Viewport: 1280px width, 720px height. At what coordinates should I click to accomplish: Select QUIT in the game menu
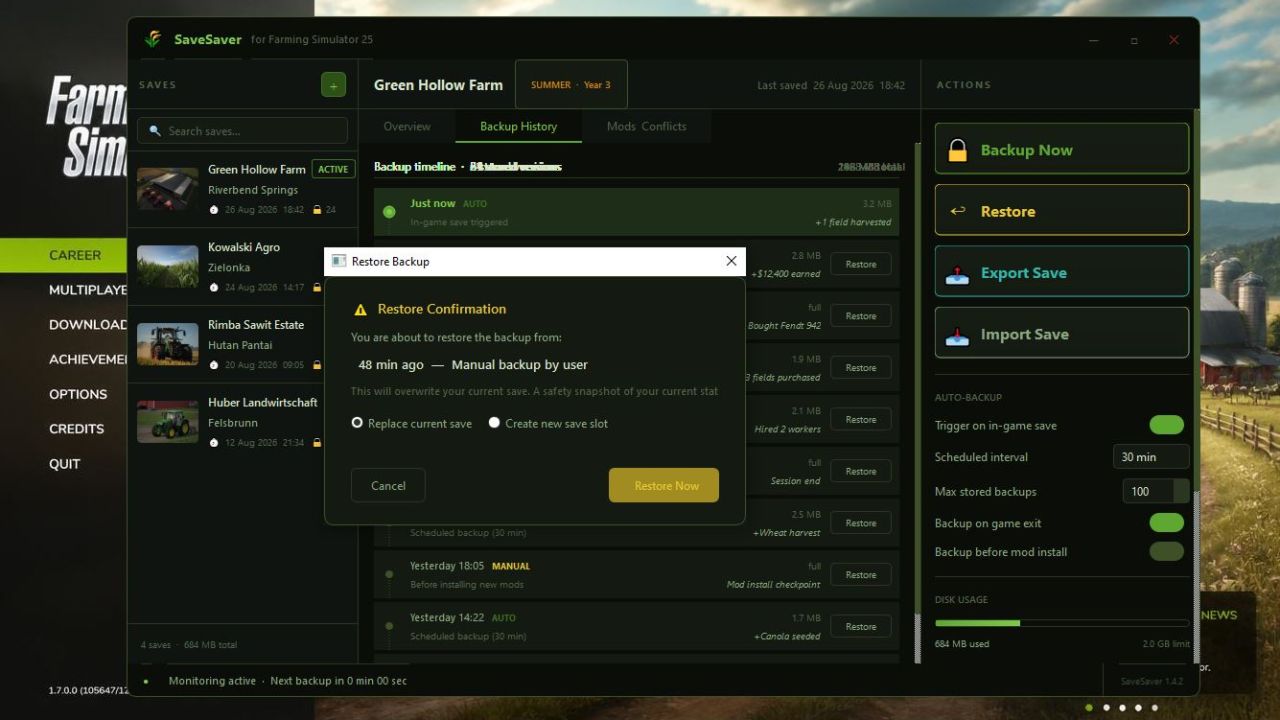(x=65, y=464)
